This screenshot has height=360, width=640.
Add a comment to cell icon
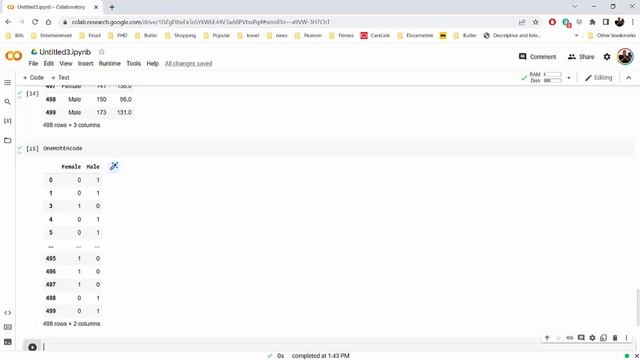pyautogui.click(x=581, y=338)
